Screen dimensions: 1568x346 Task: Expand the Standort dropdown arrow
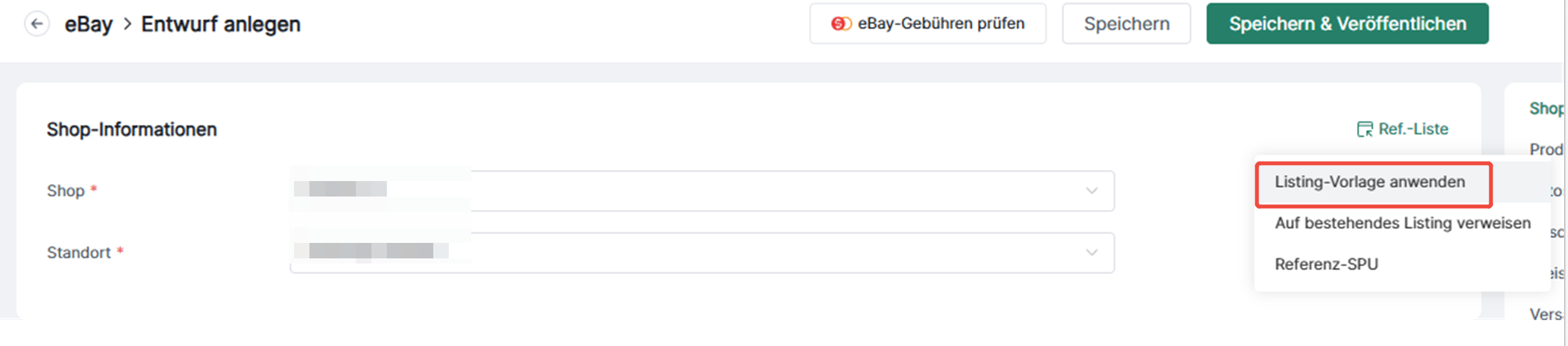click(x=1092, y=253)
